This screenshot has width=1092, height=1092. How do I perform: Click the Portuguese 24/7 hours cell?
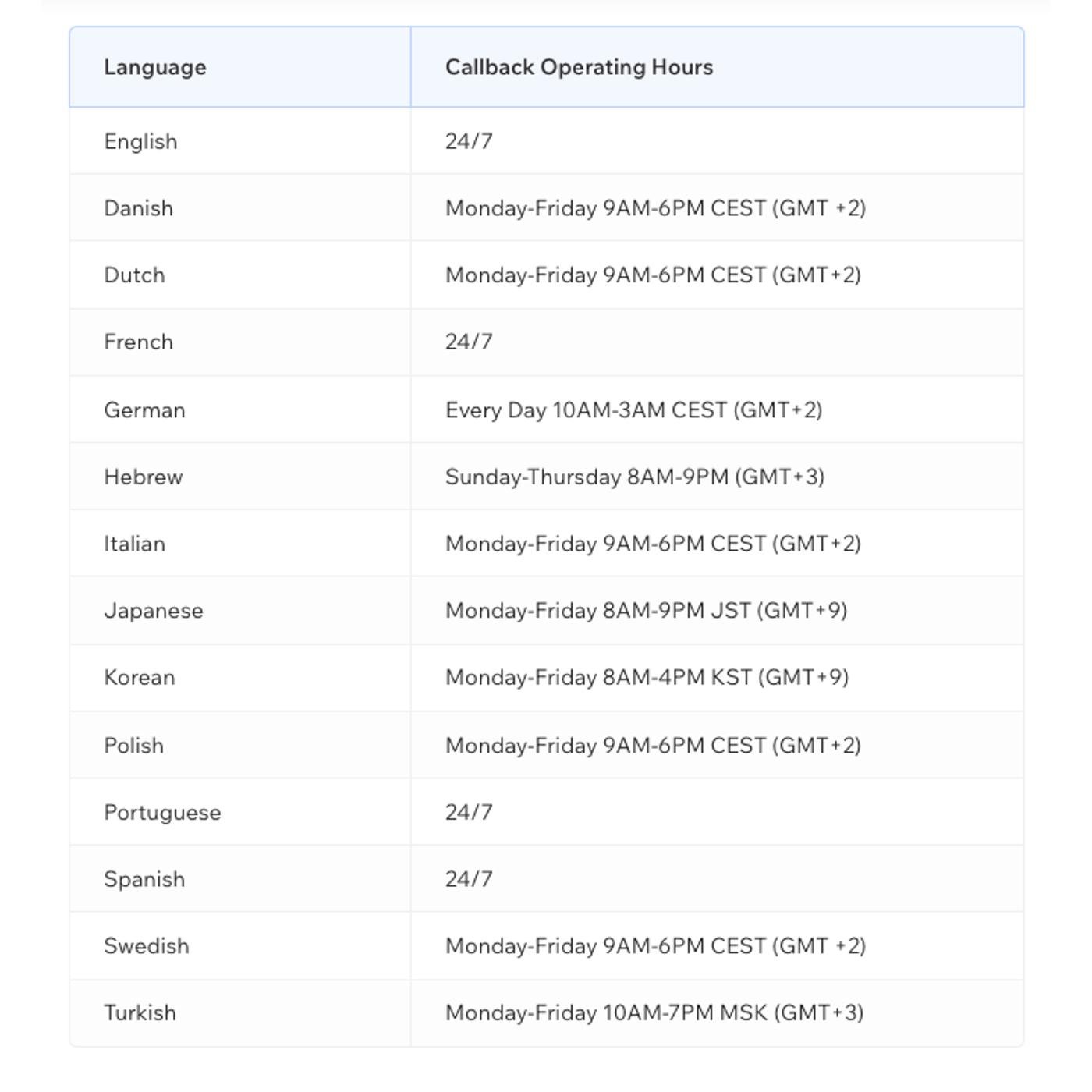click(x=718, y=812)
